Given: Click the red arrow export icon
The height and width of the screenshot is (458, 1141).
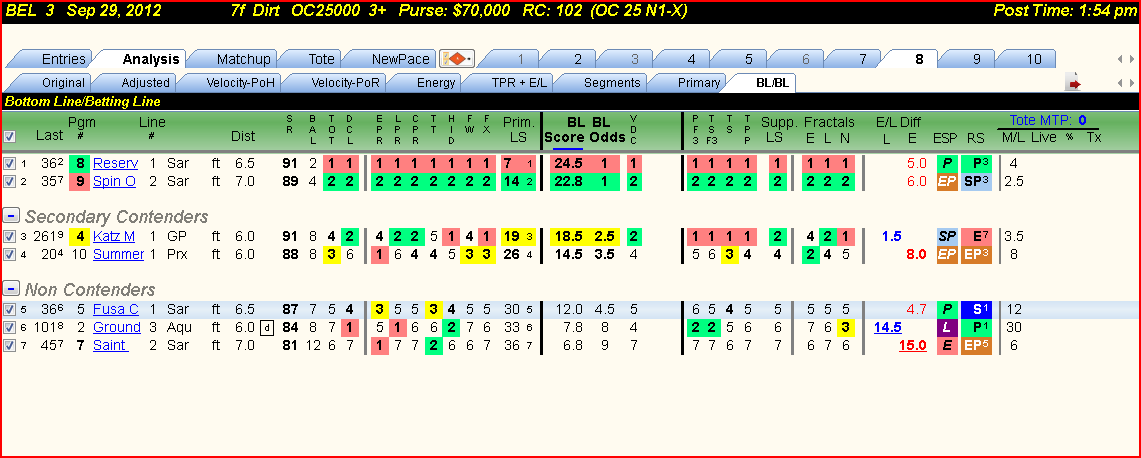Looking at the screenshot, I should point(1074,84).
